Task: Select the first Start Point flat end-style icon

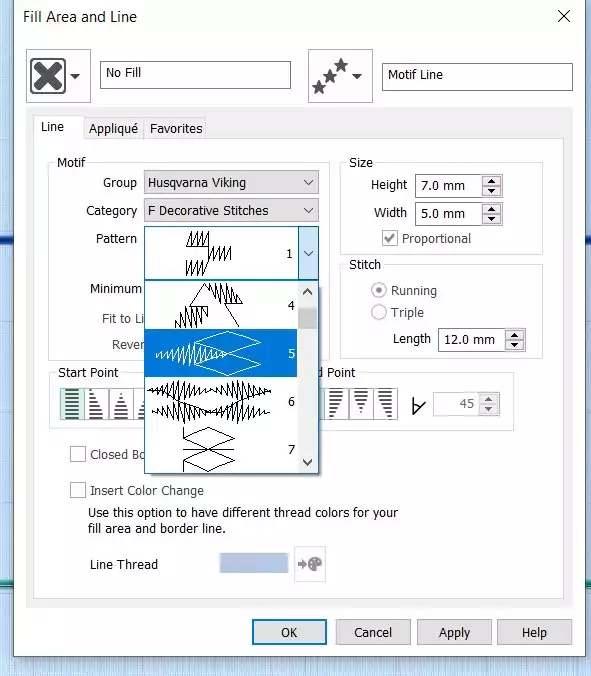Action: coord(72,404)
